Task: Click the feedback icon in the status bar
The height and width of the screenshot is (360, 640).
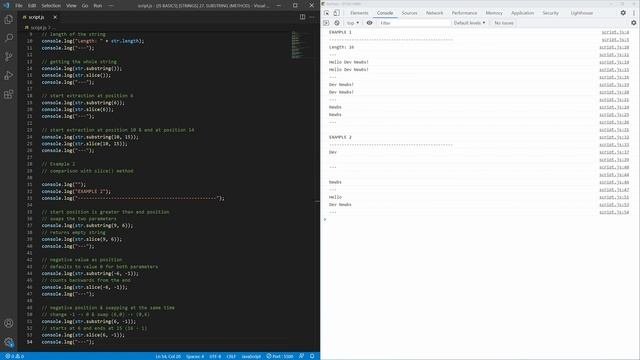Action: [301, 356]
